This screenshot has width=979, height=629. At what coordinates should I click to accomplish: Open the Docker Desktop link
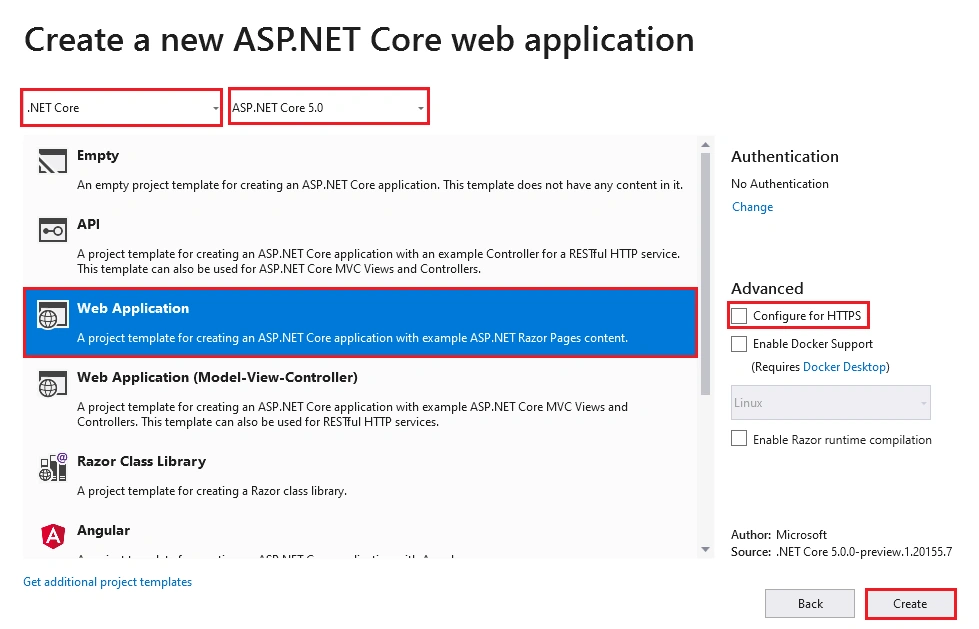click(844, 367)
